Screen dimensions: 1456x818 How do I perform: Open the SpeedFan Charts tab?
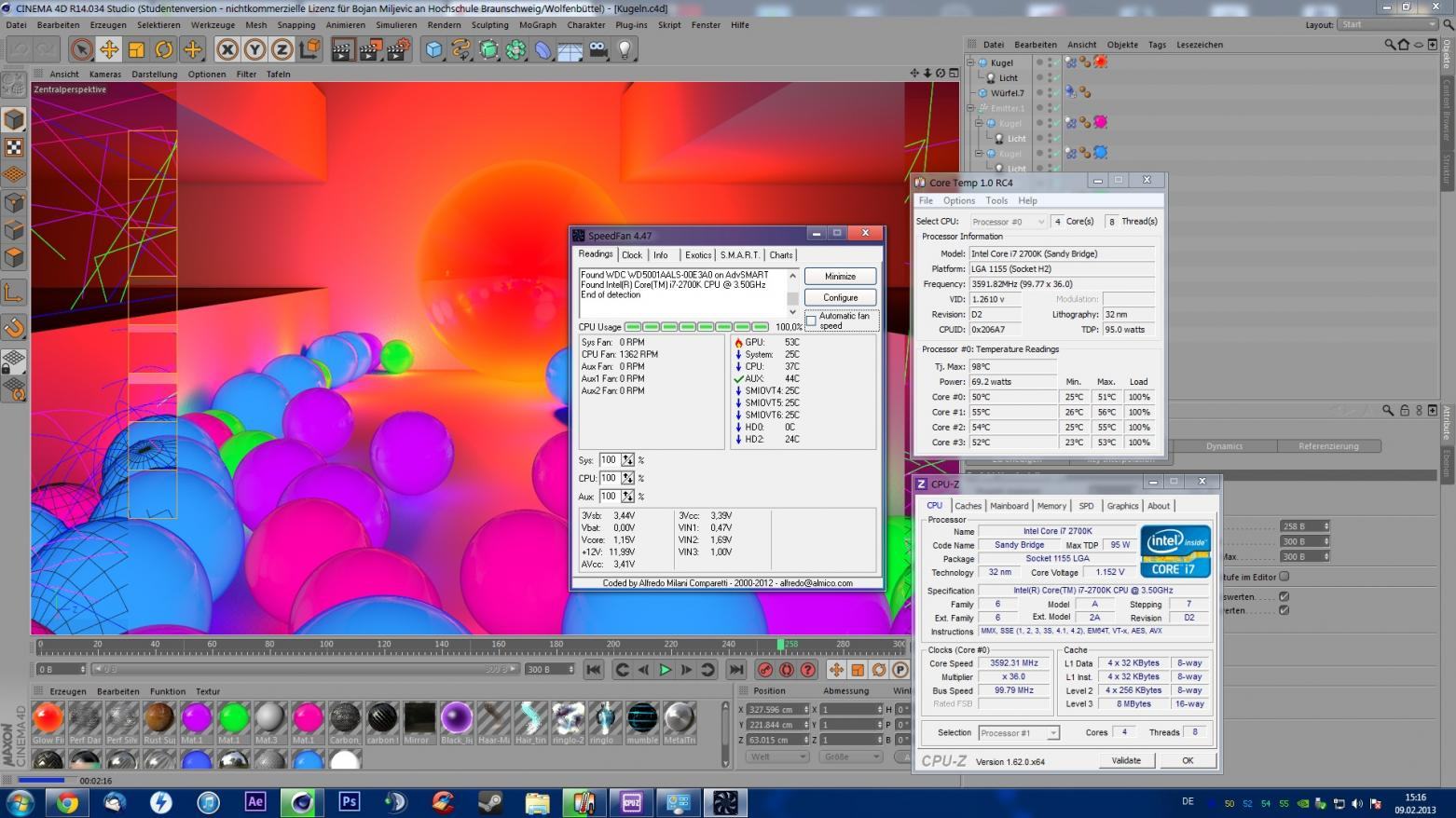pos(781,254)
